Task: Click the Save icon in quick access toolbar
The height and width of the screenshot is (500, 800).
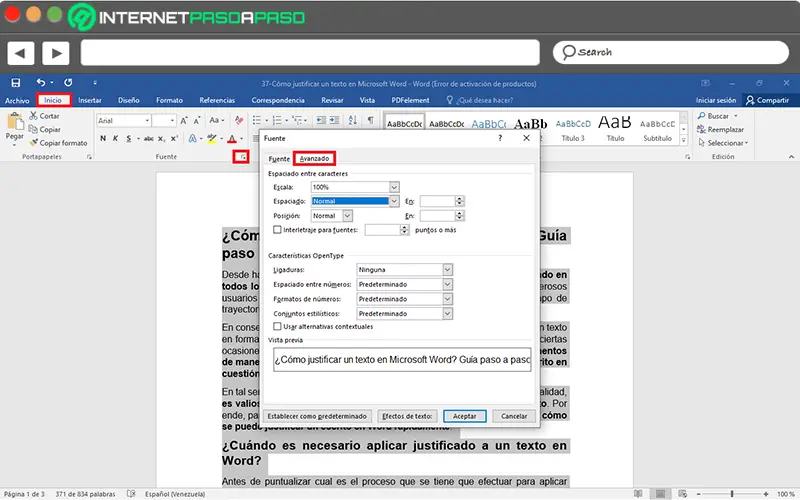Action: click(15, 83)
